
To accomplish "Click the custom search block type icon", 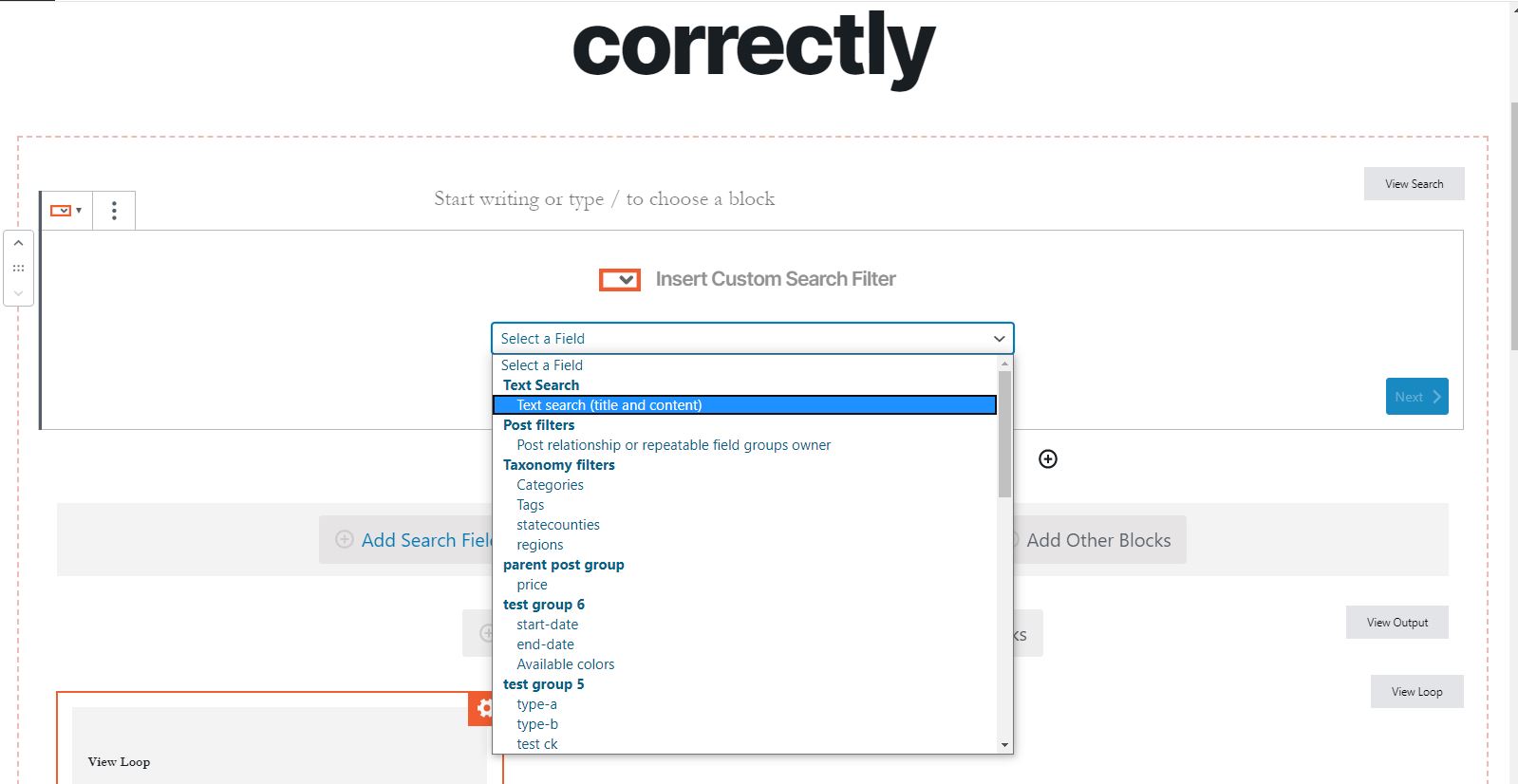I will [66, 210].
